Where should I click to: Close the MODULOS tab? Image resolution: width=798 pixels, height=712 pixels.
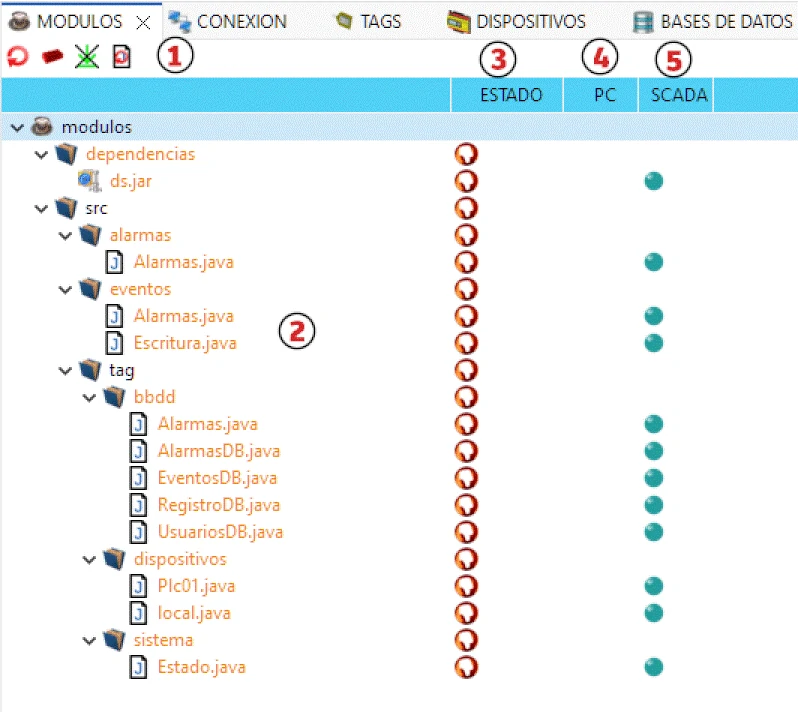143,21
